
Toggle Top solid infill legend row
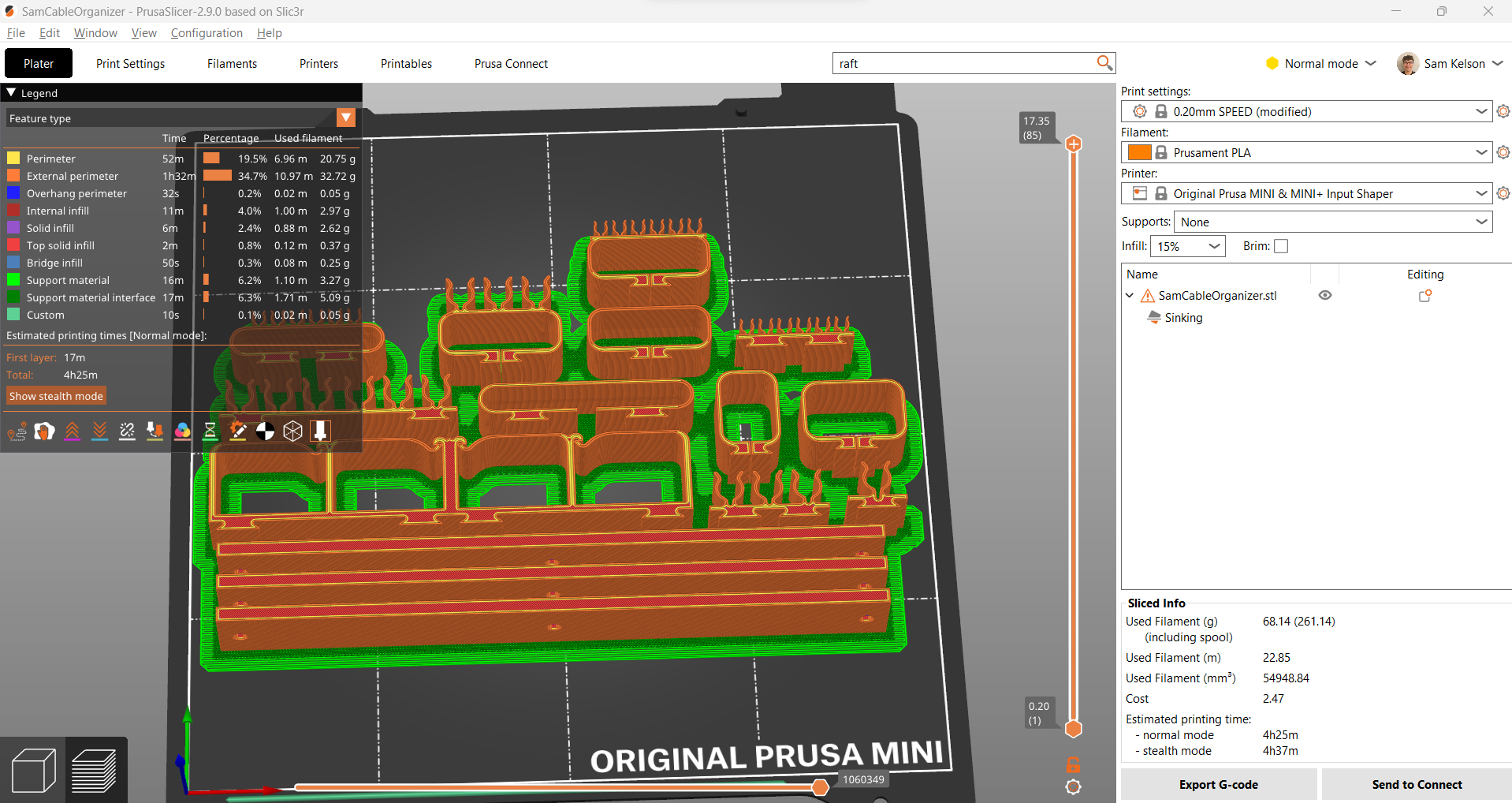[181, 245]
